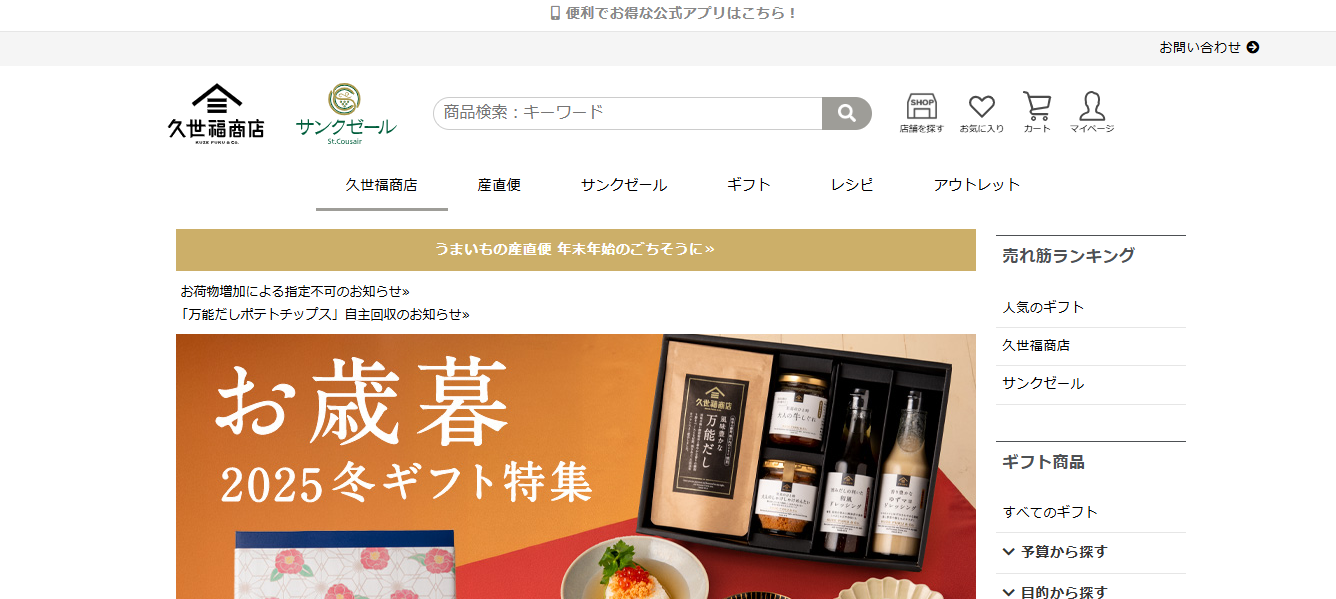
Task: Open the レシピ navigation tab
Action: click(x=852, y=185)
